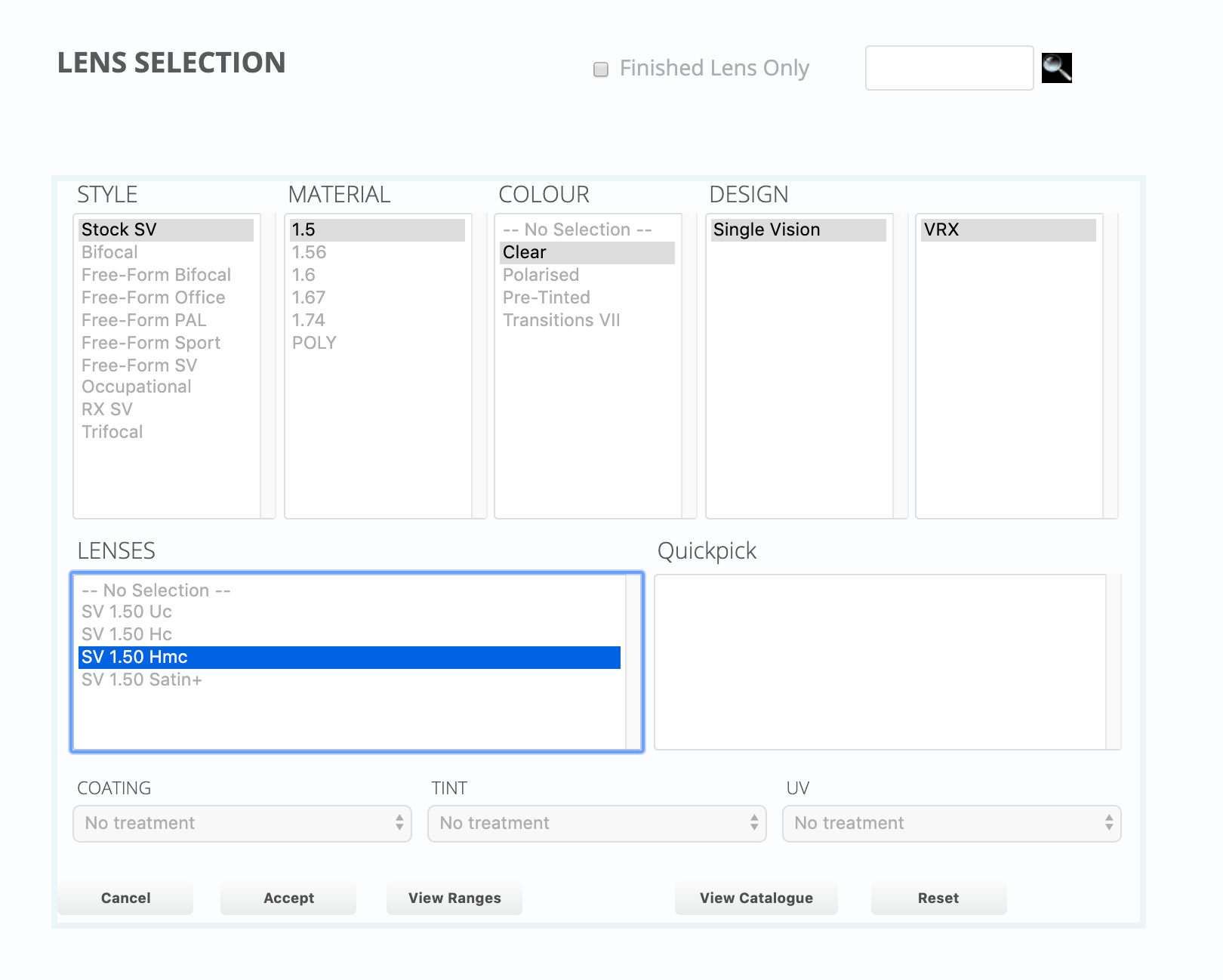This screenshot has width=1223, height=980.
Task: Open the Coating treatment dropdown
Action: click(242, 823)
